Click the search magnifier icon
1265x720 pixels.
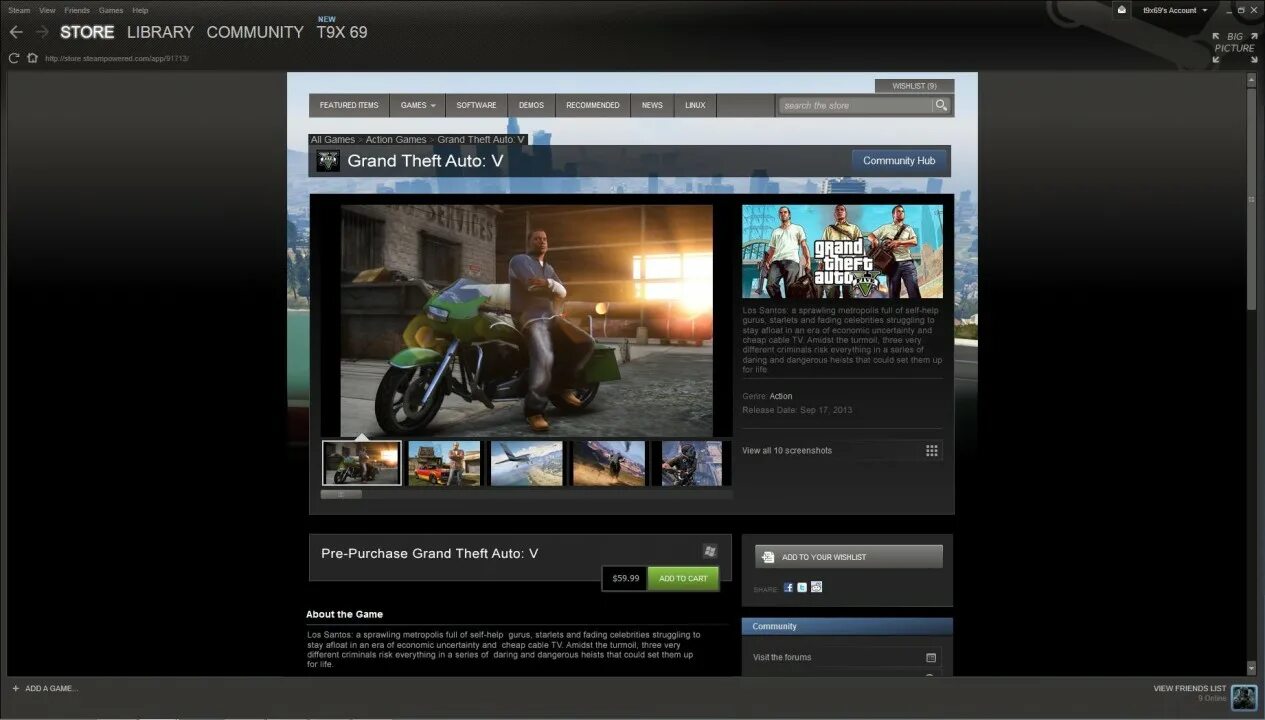pyautogui.click(x=941, y=105)
